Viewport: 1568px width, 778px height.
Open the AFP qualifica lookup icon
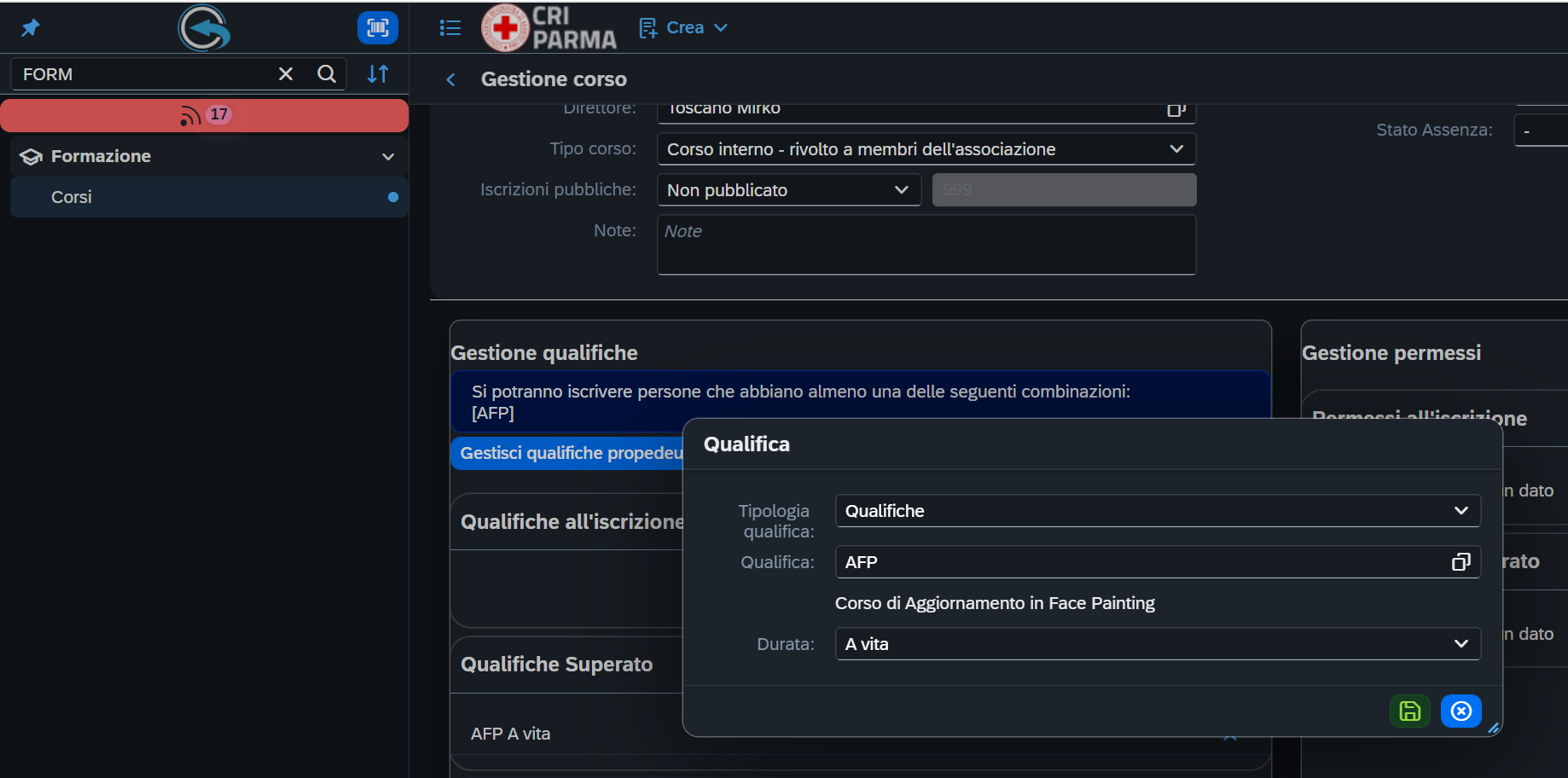(x=1461, y=562)
